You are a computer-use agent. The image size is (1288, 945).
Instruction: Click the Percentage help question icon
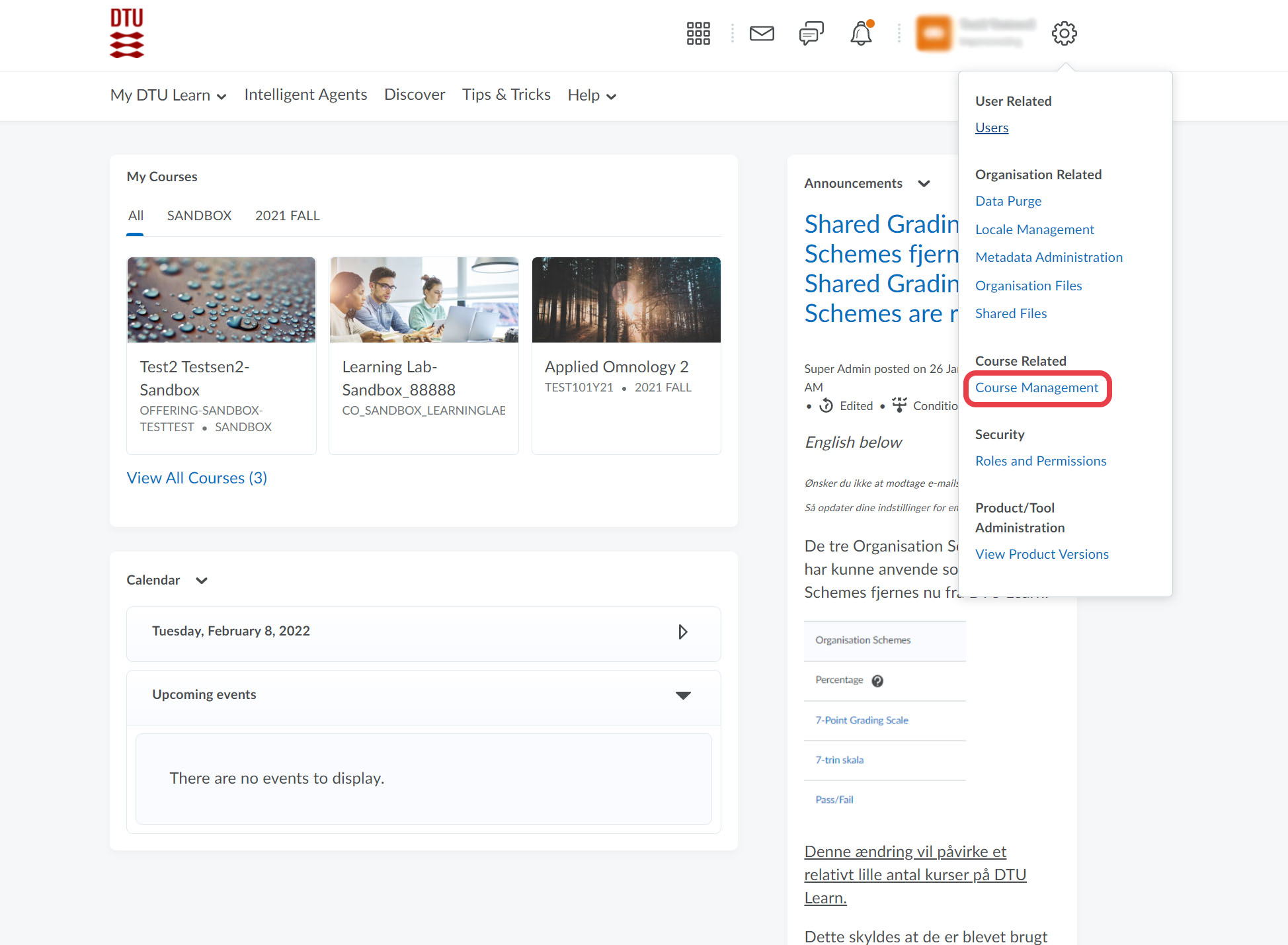point(877,681)
